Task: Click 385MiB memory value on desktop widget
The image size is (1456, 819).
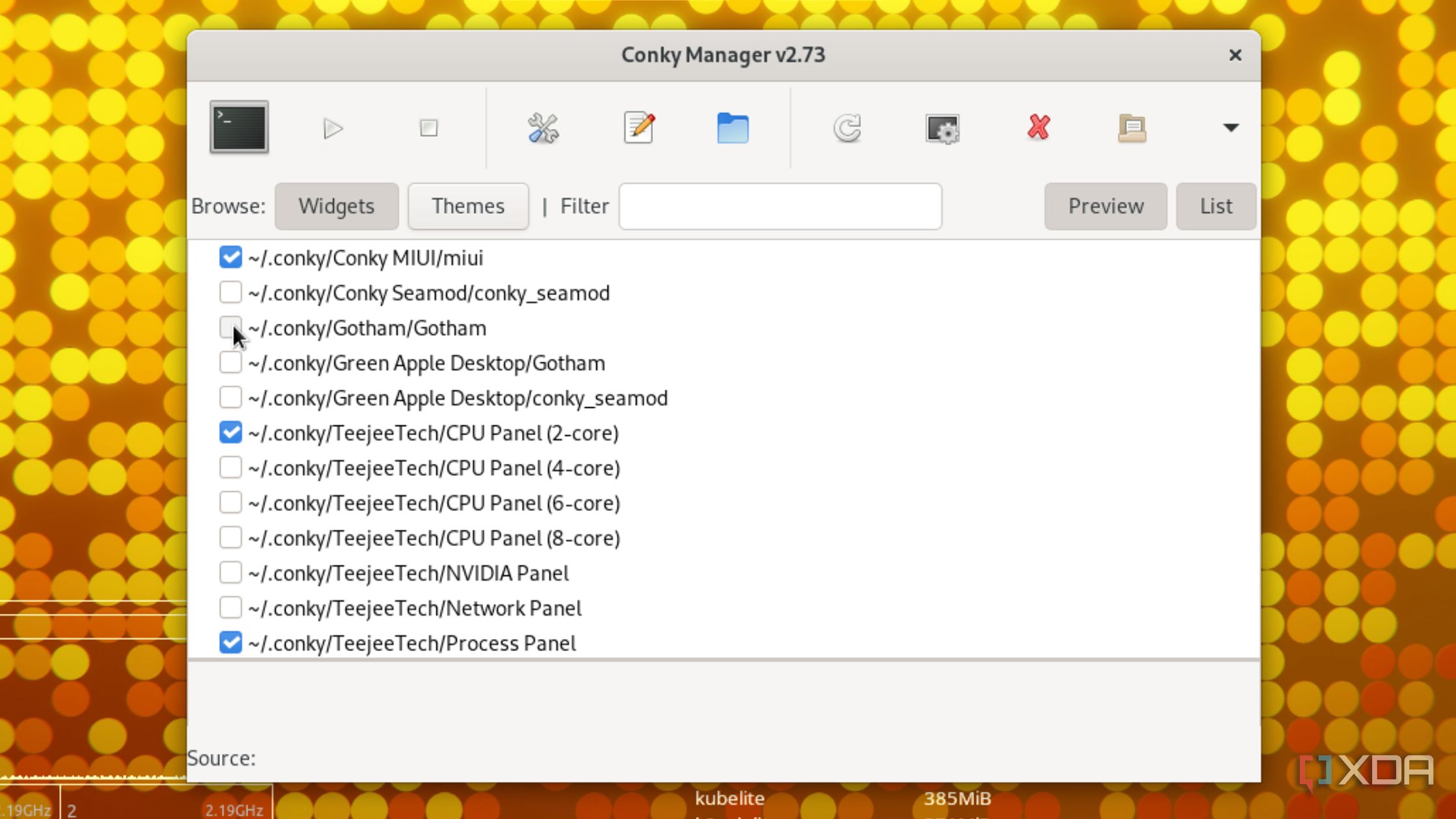Action: pos(957,798)
